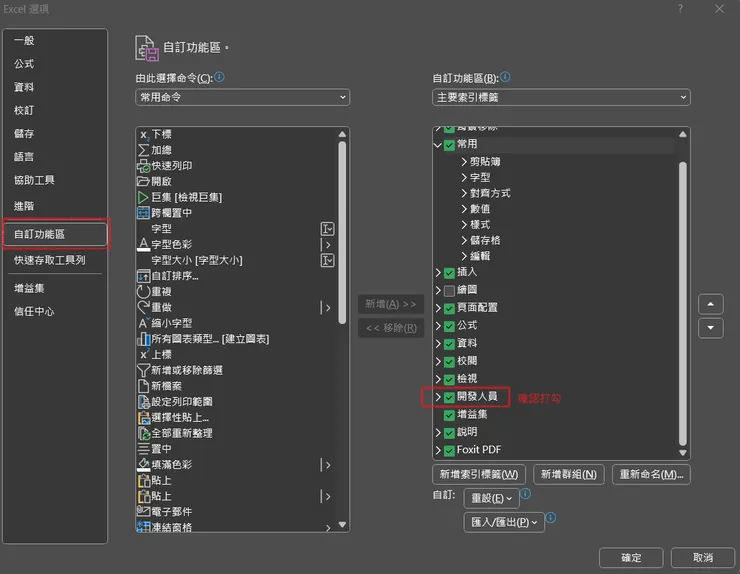
Task: Expand the 開發人員 tree node
Action: [437, 397]
